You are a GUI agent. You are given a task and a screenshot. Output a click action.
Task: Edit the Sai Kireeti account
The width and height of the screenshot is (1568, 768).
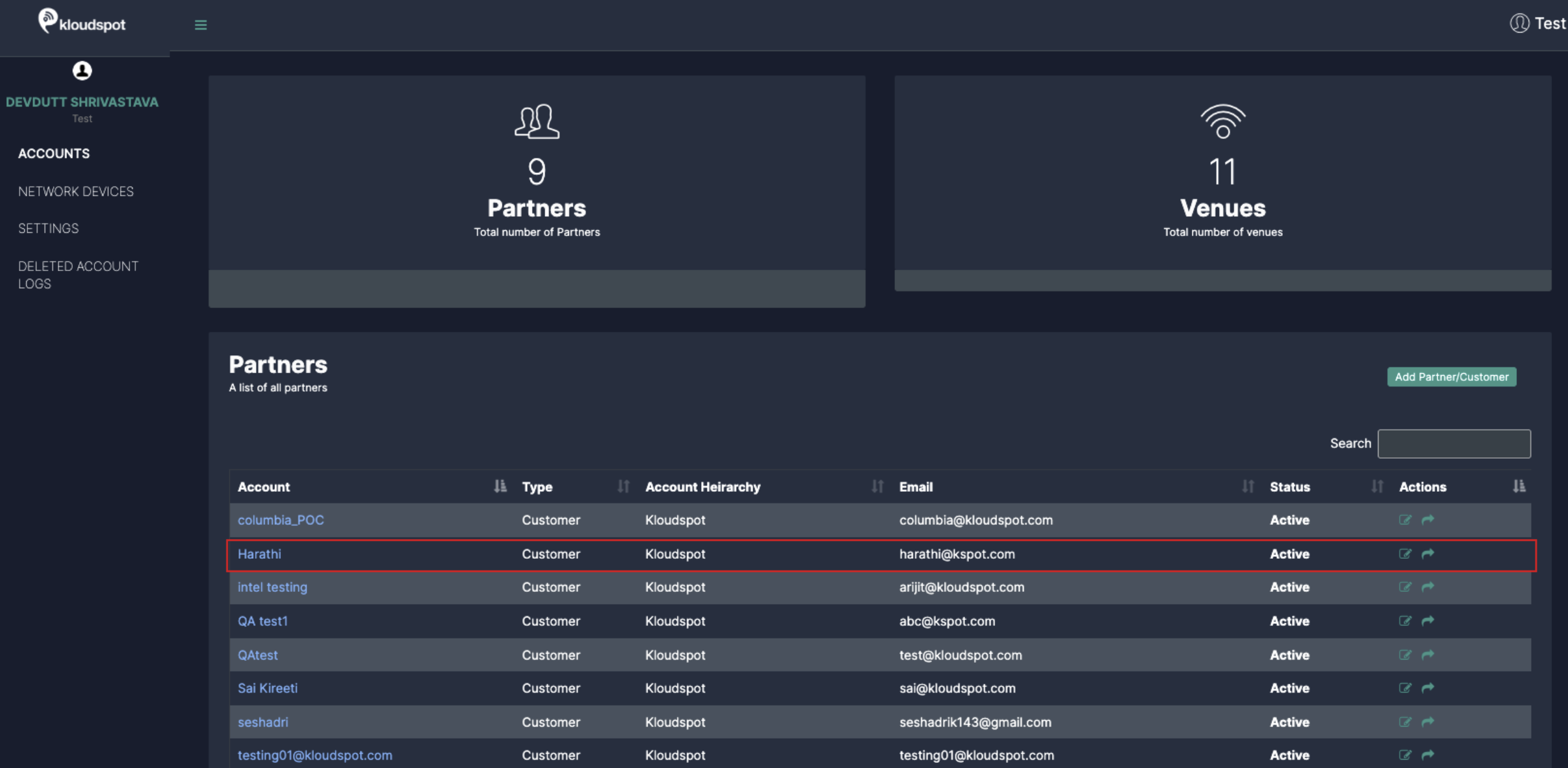[x=1405, y=688]
